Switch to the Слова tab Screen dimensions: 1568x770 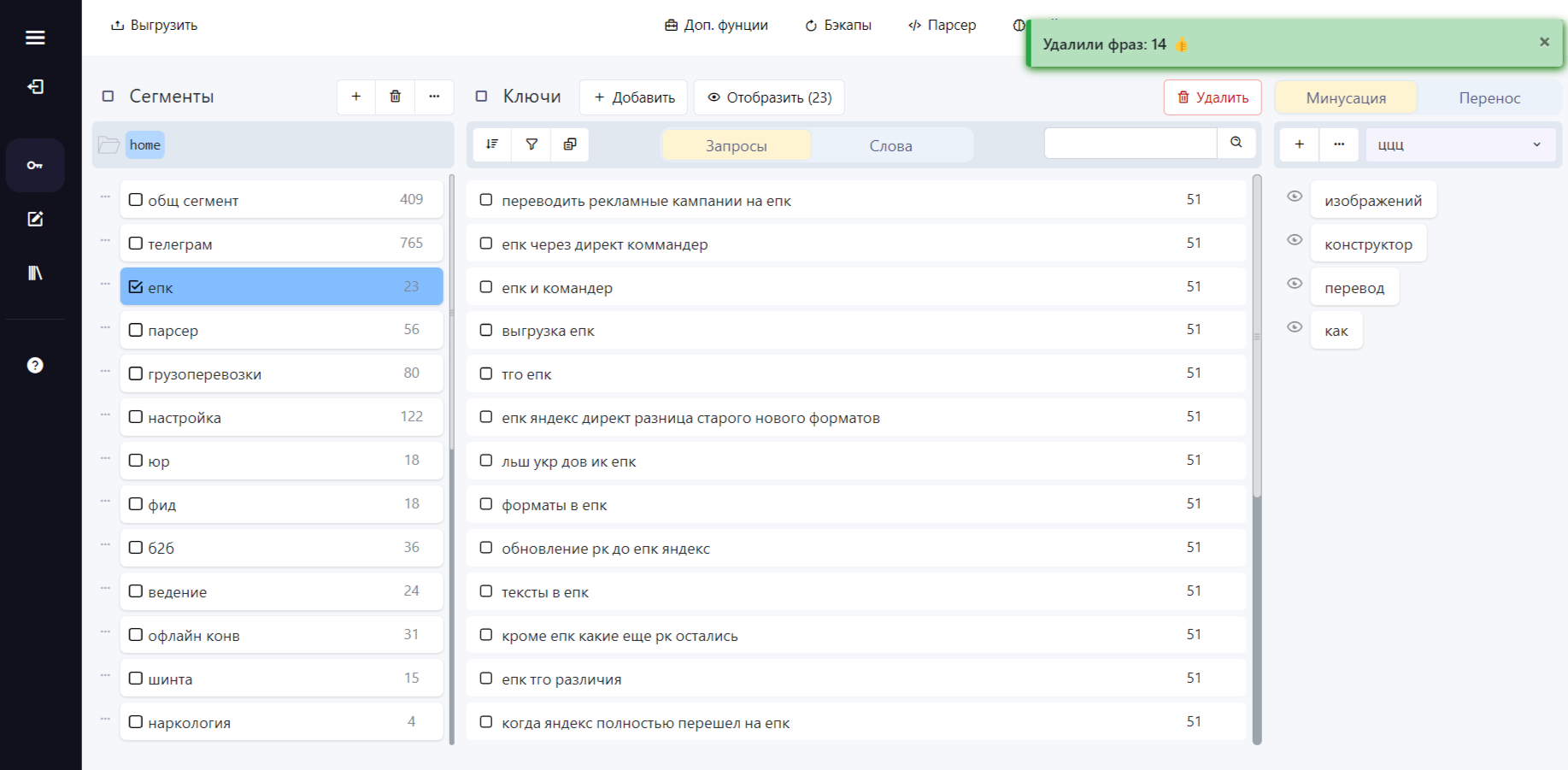pyautogui.click(x=891, y=145)
